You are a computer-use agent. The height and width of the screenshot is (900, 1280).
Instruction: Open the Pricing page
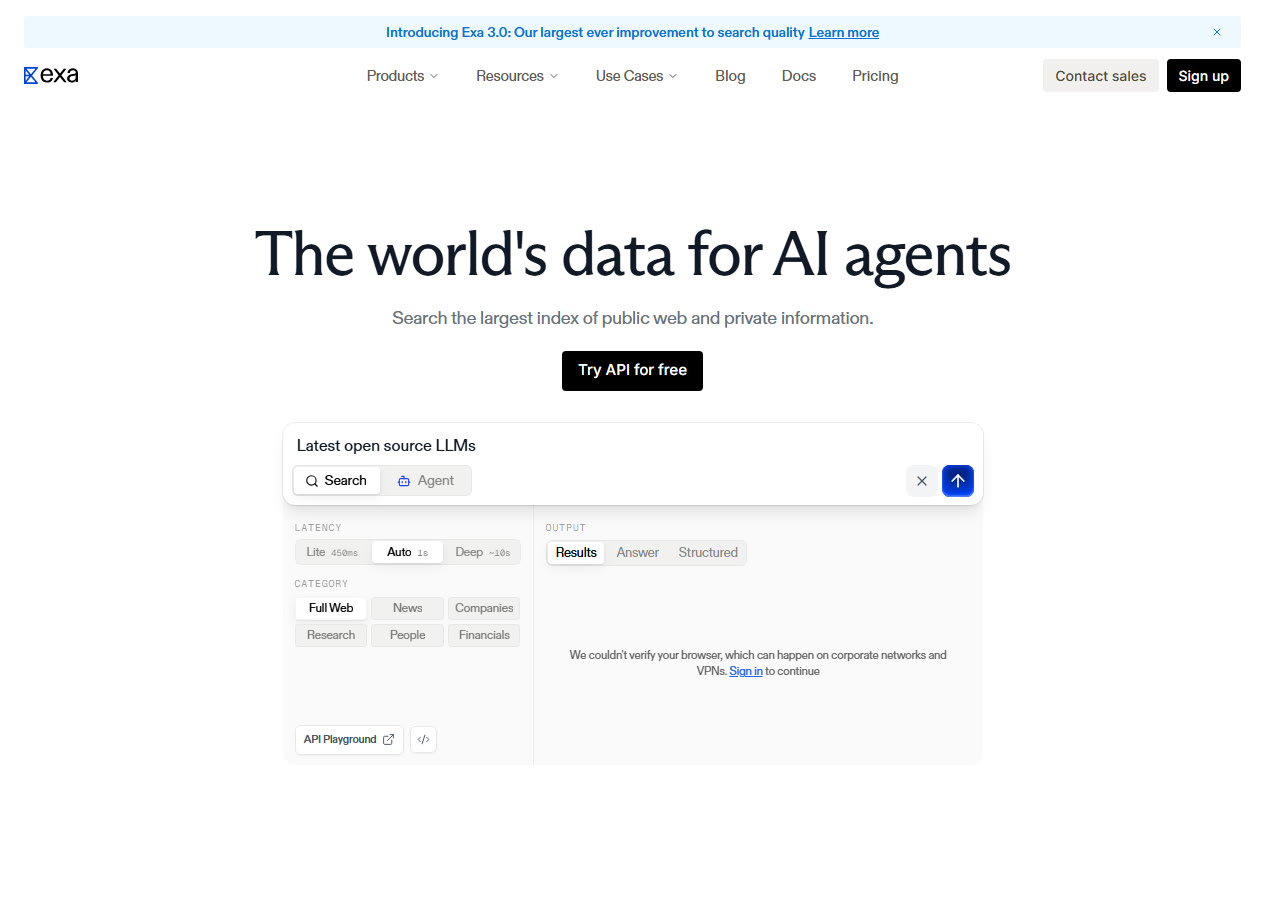coord(875,76)
